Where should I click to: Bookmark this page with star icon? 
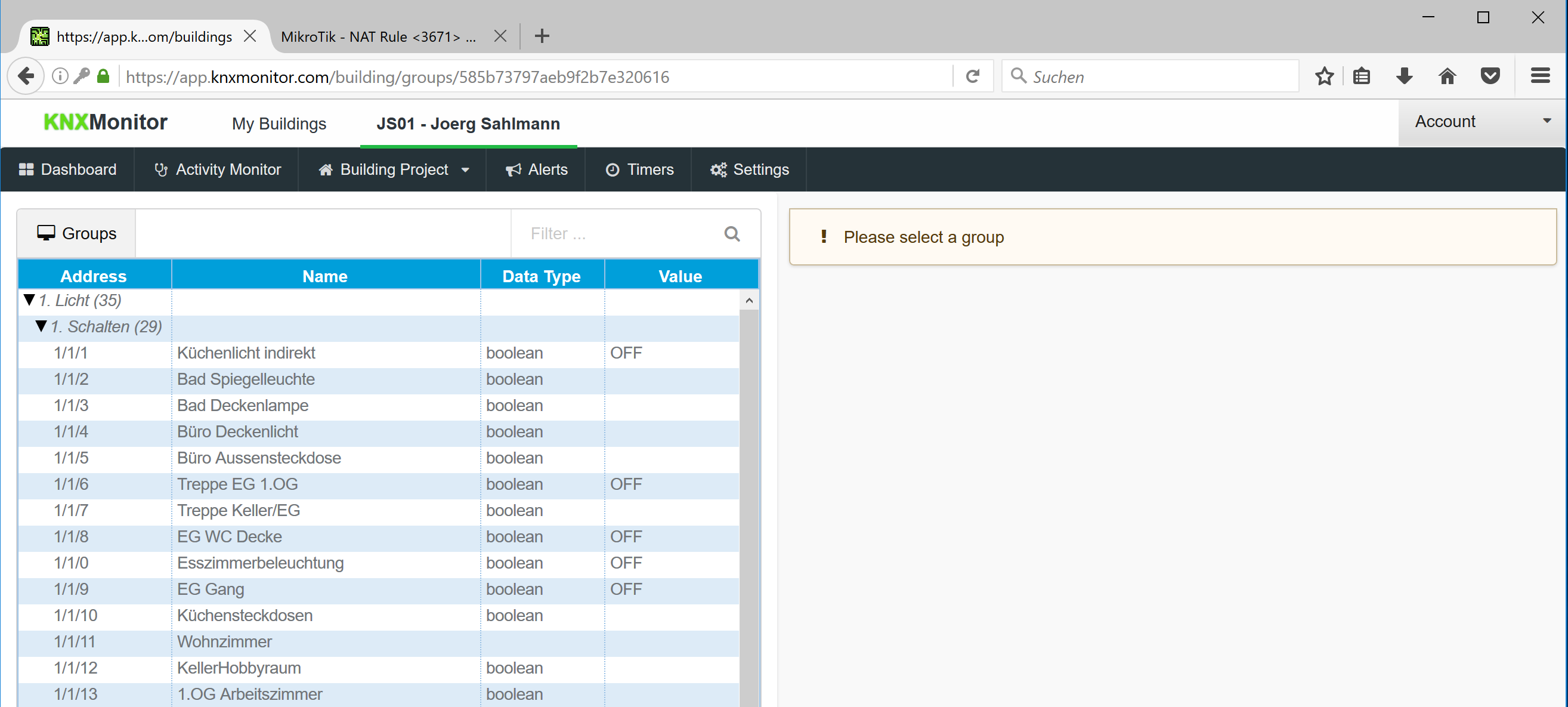click(1323, 77)
